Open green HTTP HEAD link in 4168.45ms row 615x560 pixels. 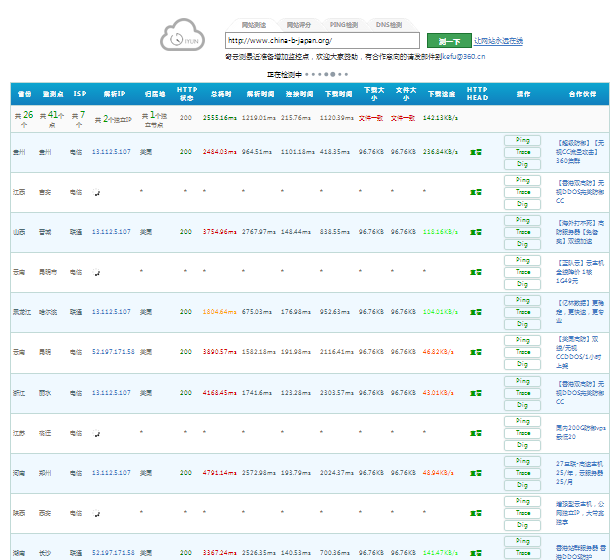(476, 393)
